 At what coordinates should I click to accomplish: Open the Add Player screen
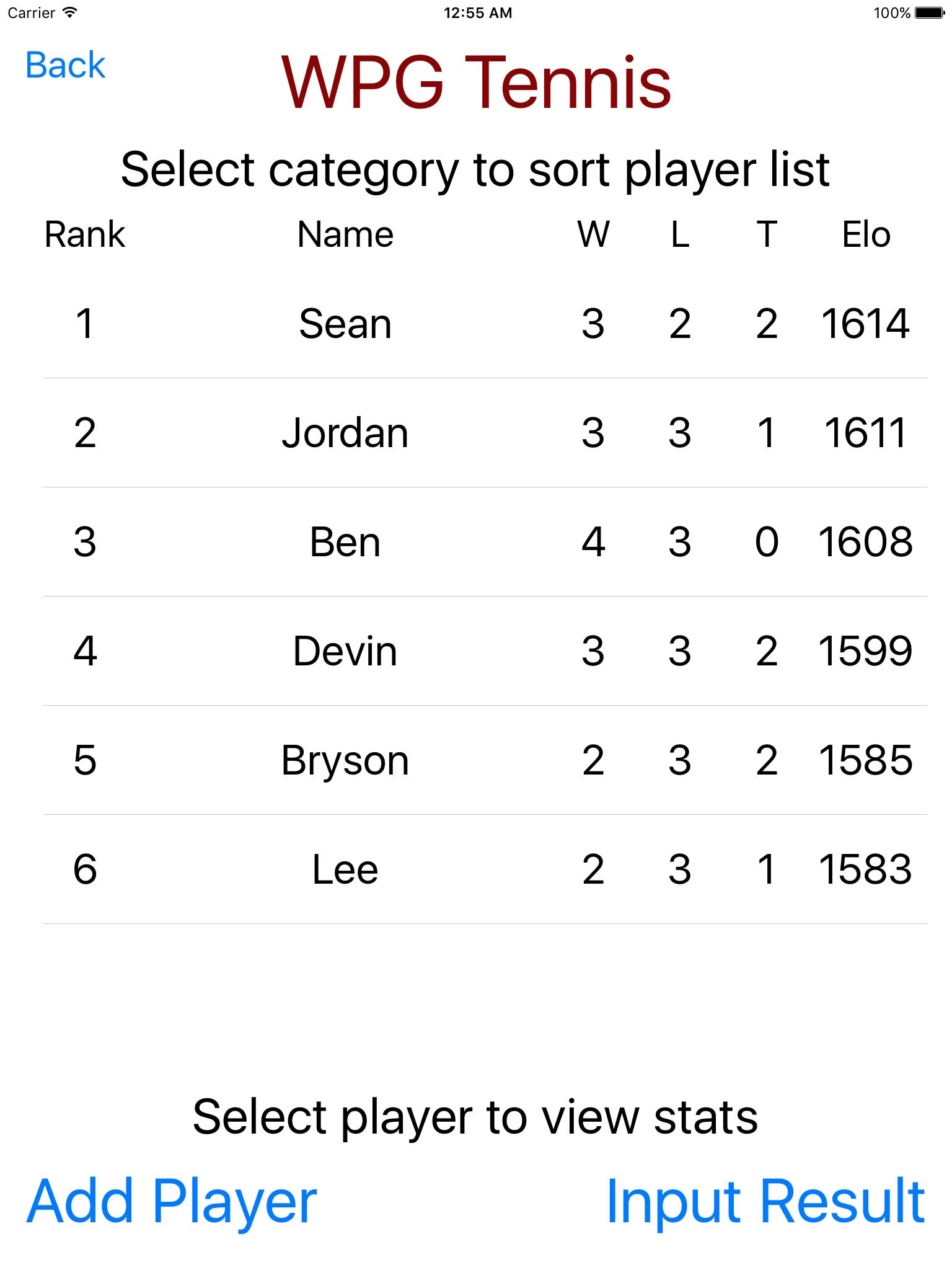pos(172,1202)
